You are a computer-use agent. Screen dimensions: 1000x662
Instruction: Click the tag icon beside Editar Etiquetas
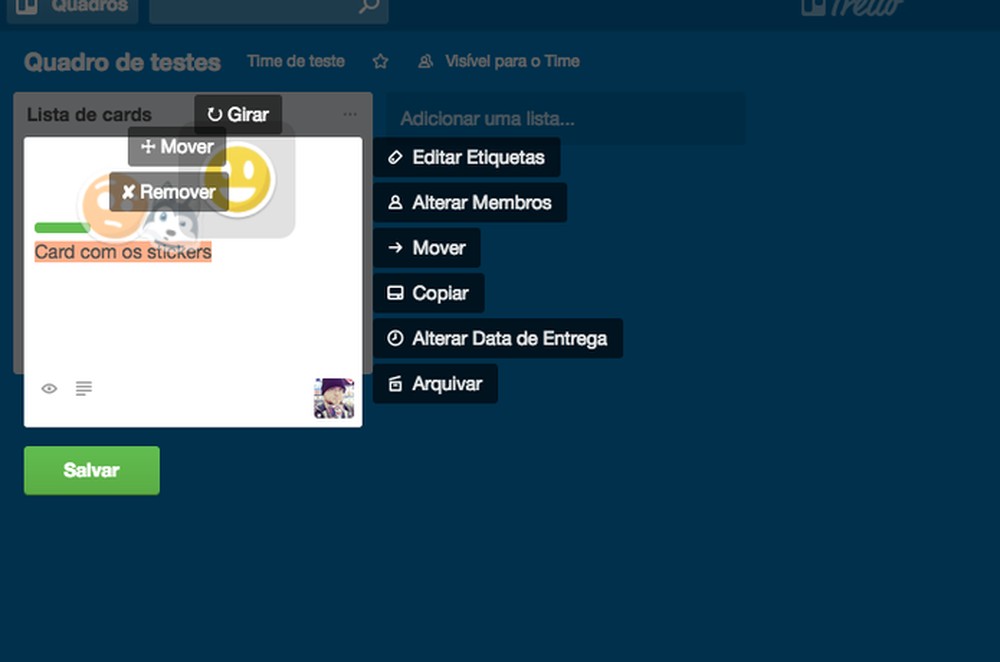pos(396,157)
